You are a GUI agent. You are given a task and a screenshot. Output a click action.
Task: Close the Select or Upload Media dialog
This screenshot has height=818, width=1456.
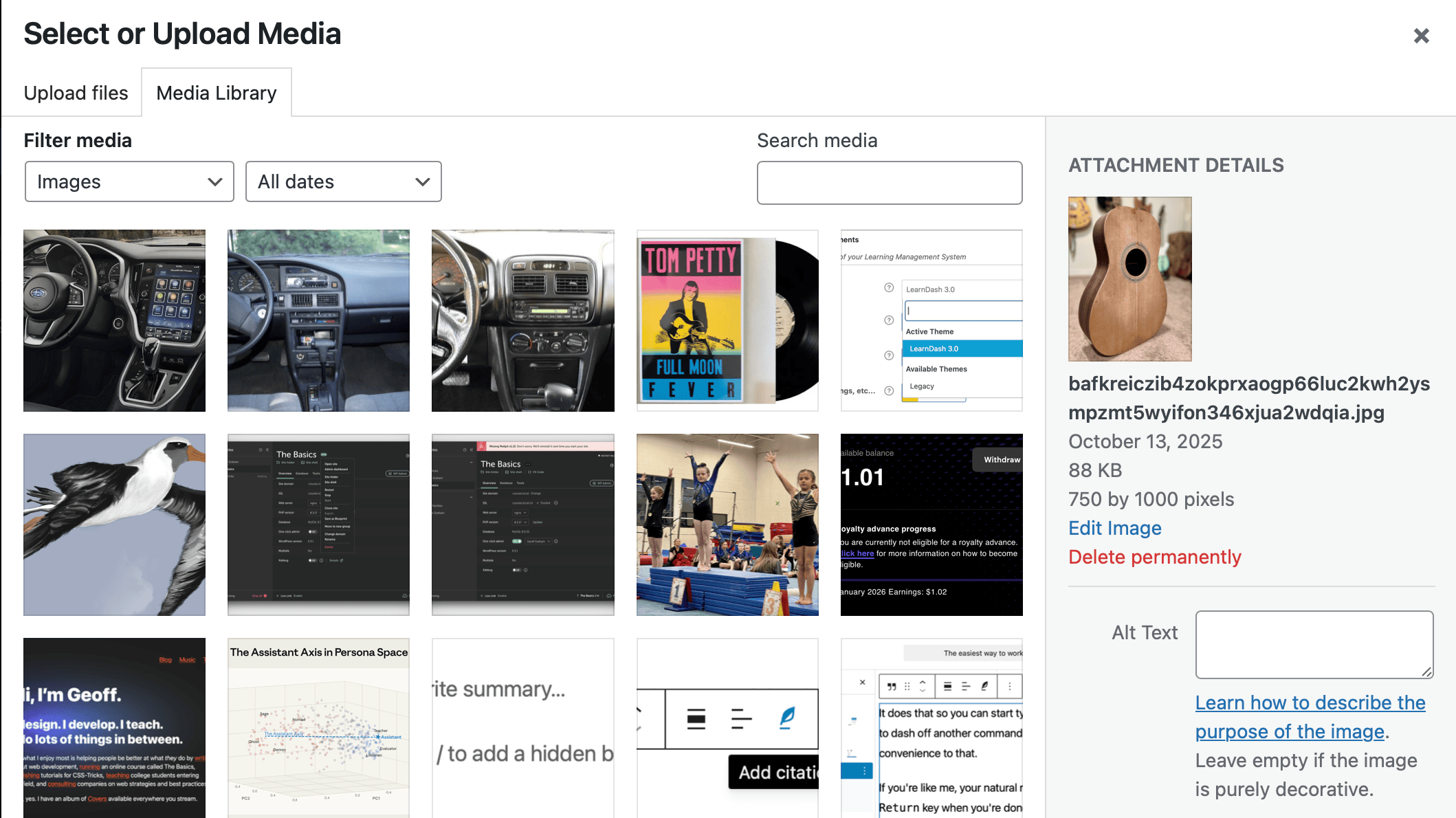tap(1421, 36)
